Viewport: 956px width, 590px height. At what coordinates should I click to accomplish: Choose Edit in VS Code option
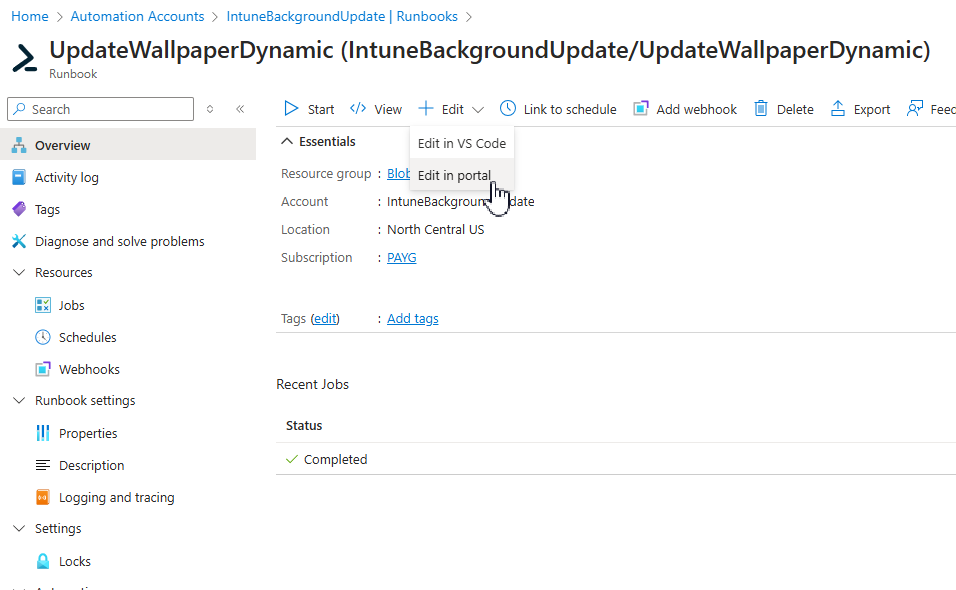point(461,143)
